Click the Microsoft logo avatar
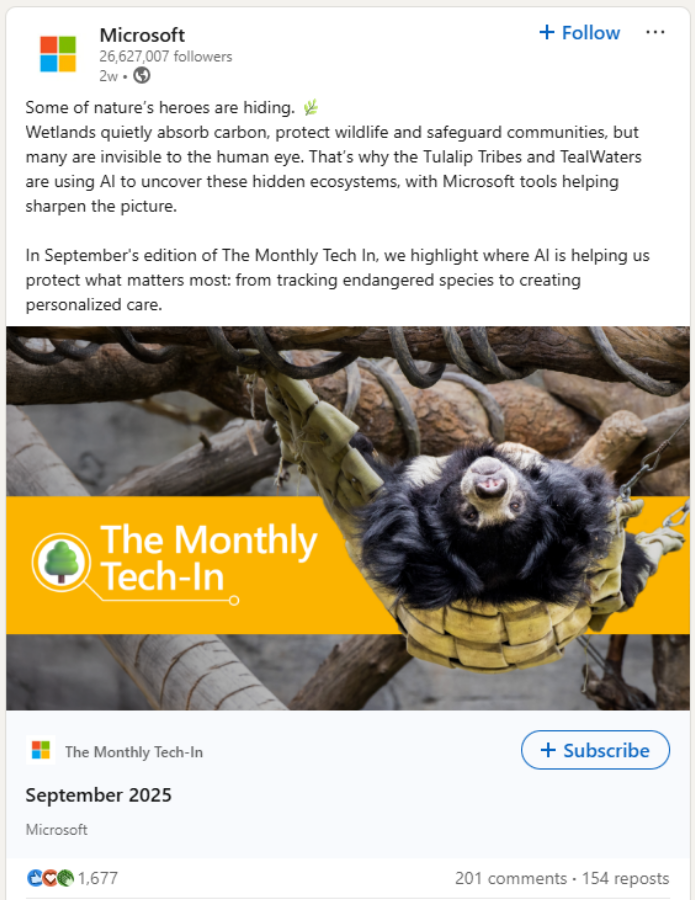 point(58,53)
